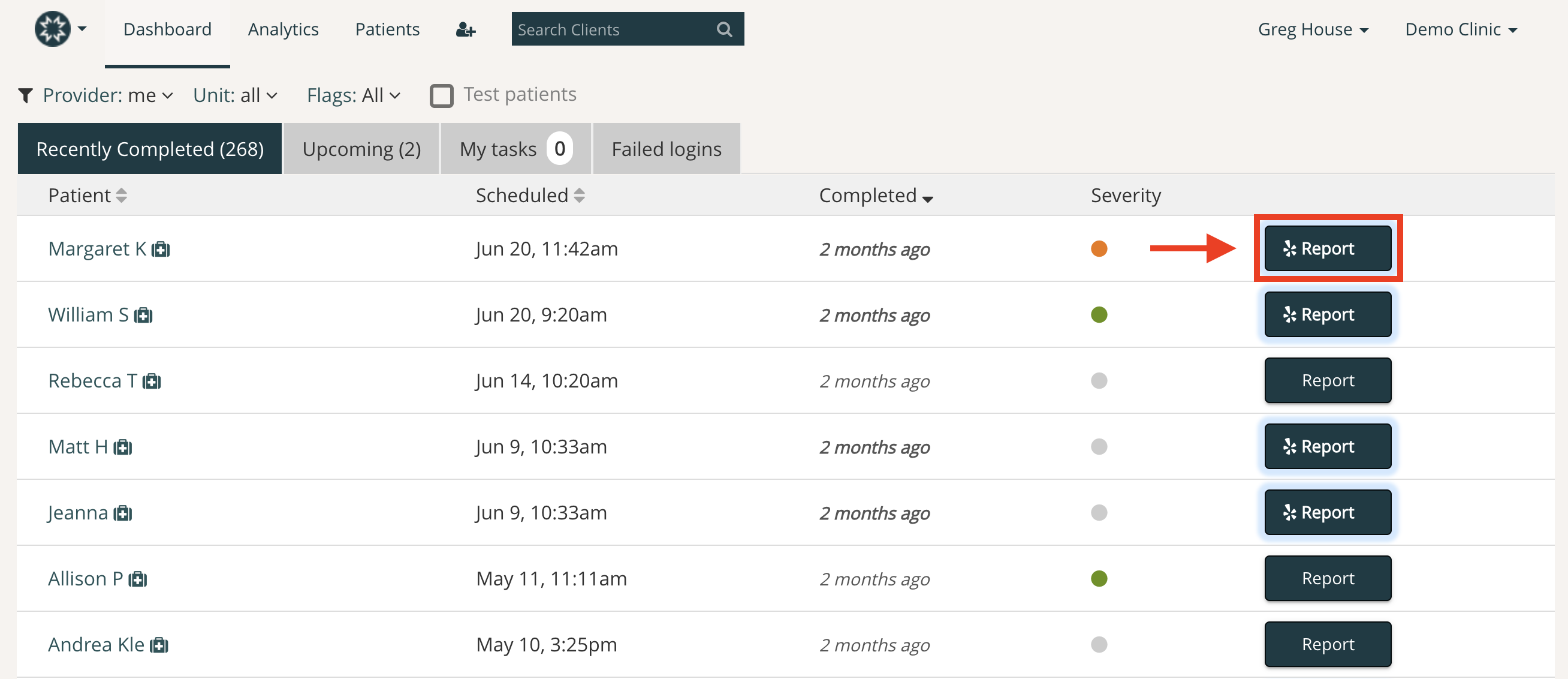Expand the logo dropdown caret
1568x679 pixels.
82,29
